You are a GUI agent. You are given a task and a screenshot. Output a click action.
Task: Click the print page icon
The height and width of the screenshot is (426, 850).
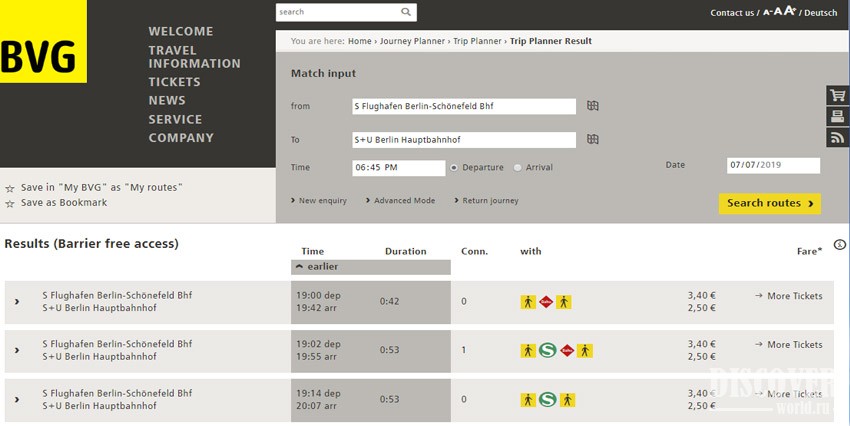pos(838,118)
